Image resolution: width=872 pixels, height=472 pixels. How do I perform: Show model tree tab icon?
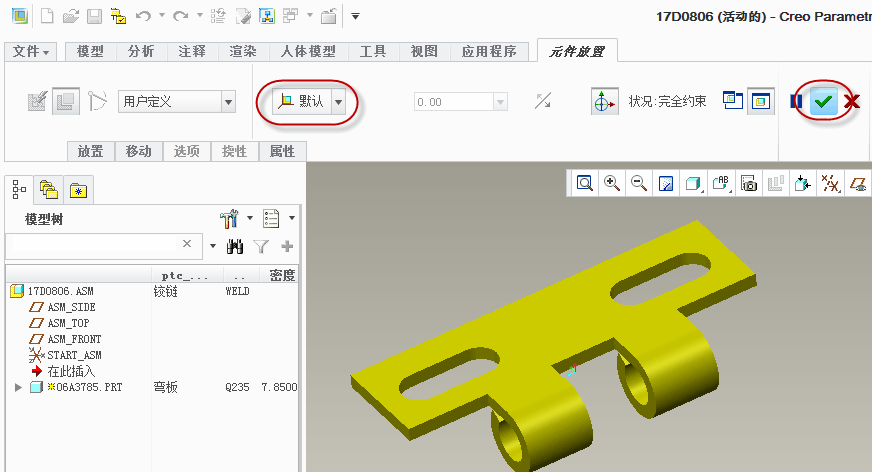(x=19, y=190)
